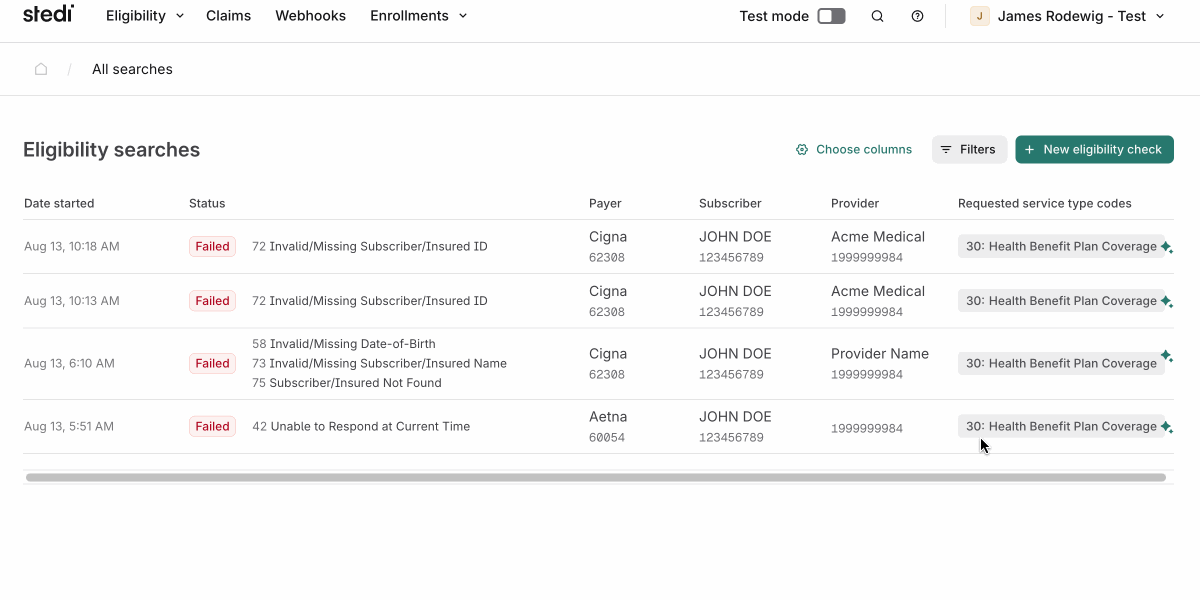Click the New eligibility check button
1200x600 pixels.
click(1094, 149)
